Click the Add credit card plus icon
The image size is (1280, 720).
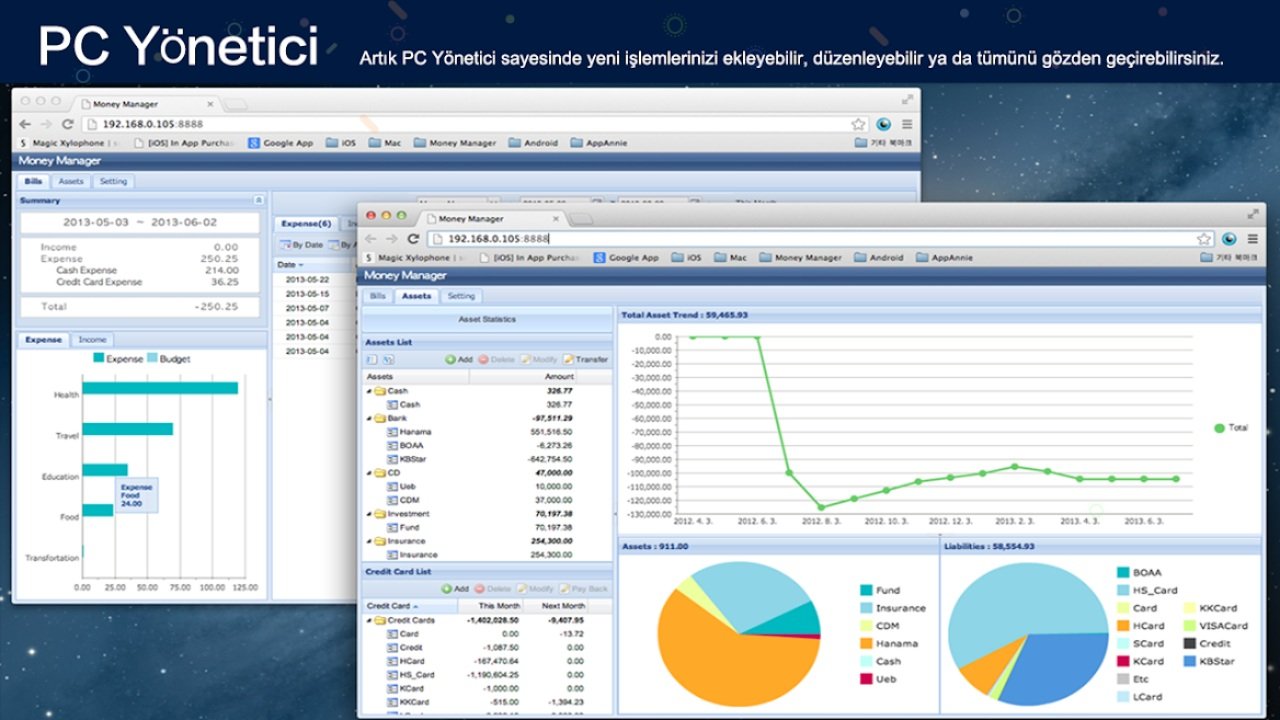[x=447, y=589]
